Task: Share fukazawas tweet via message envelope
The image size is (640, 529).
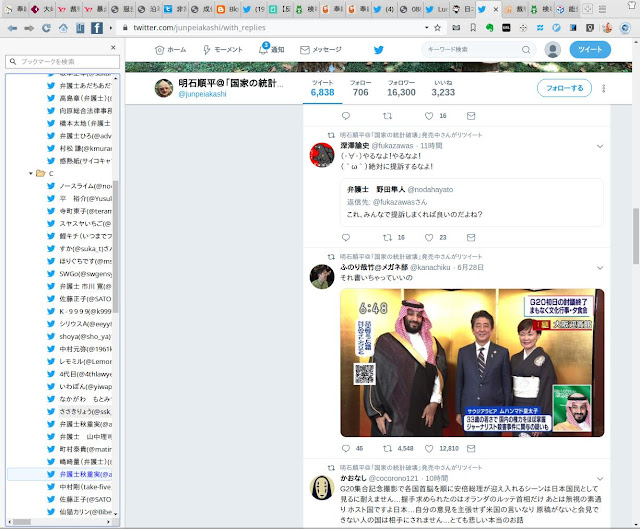Action: pos(471,238)
